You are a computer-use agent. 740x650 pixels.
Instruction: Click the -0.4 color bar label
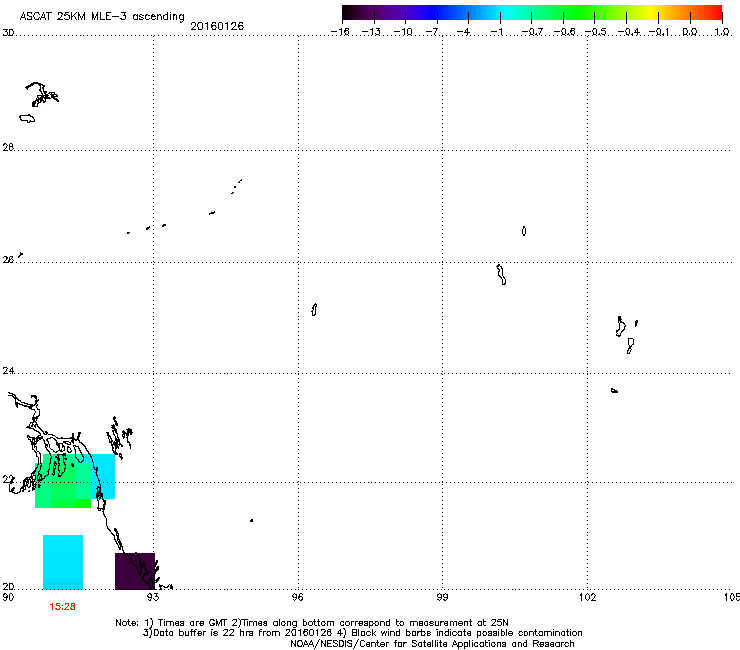point(629,32)
